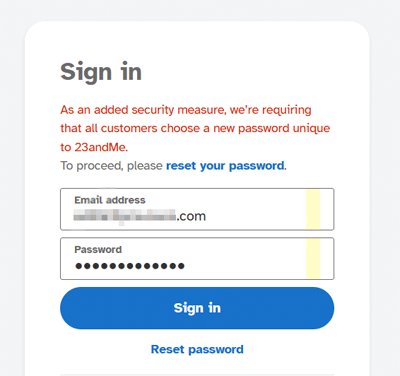The image size is (400, 376).
Task: Click the blurred email address text
Action: tap(125, 215)
